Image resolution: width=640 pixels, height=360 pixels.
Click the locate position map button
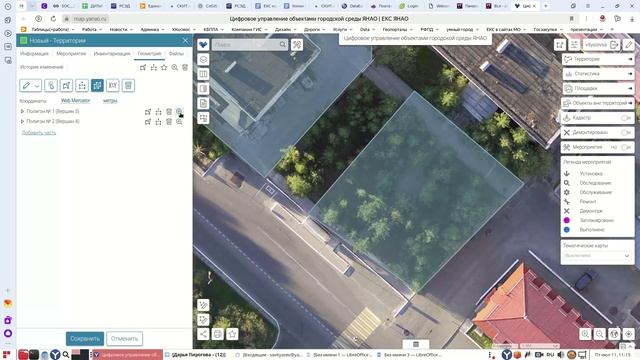[629, 334]
